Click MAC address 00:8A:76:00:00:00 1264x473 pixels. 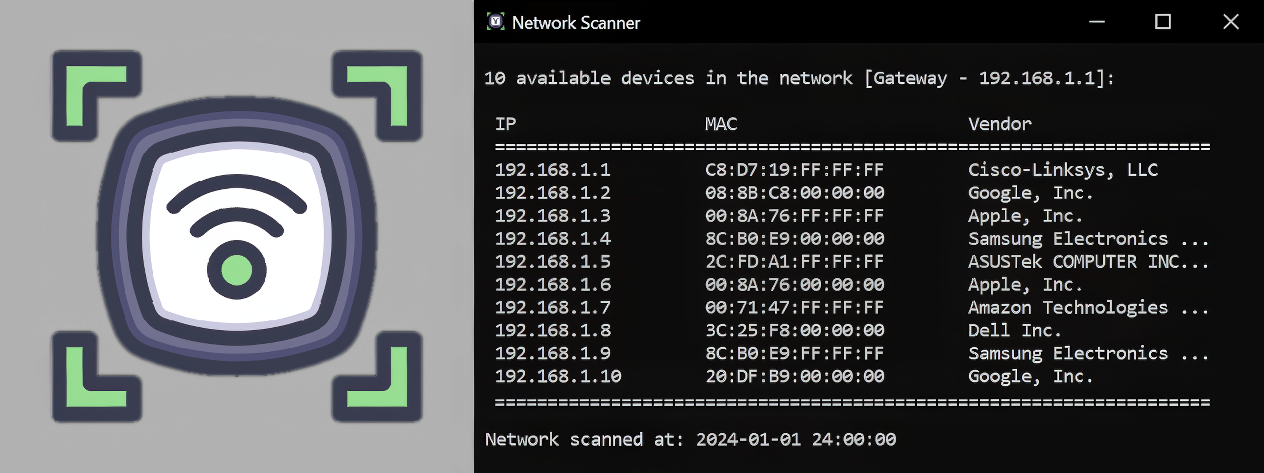coord(795,285)
